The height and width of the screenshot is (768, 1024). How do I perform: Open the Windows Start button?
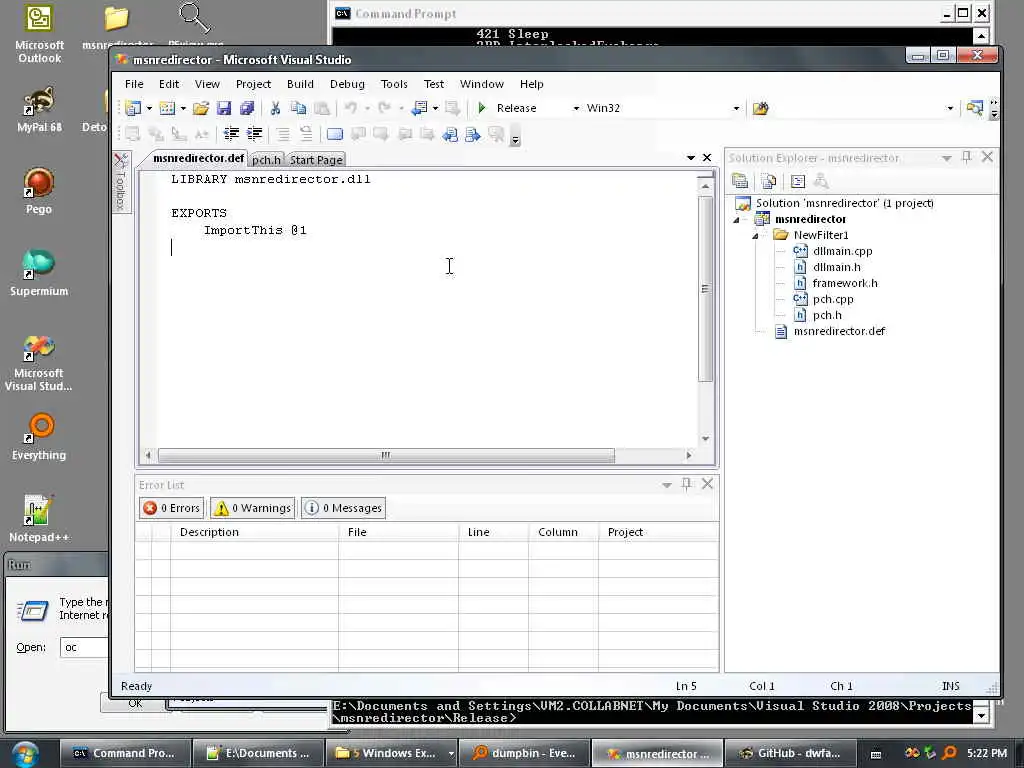[x=24, y=754]
